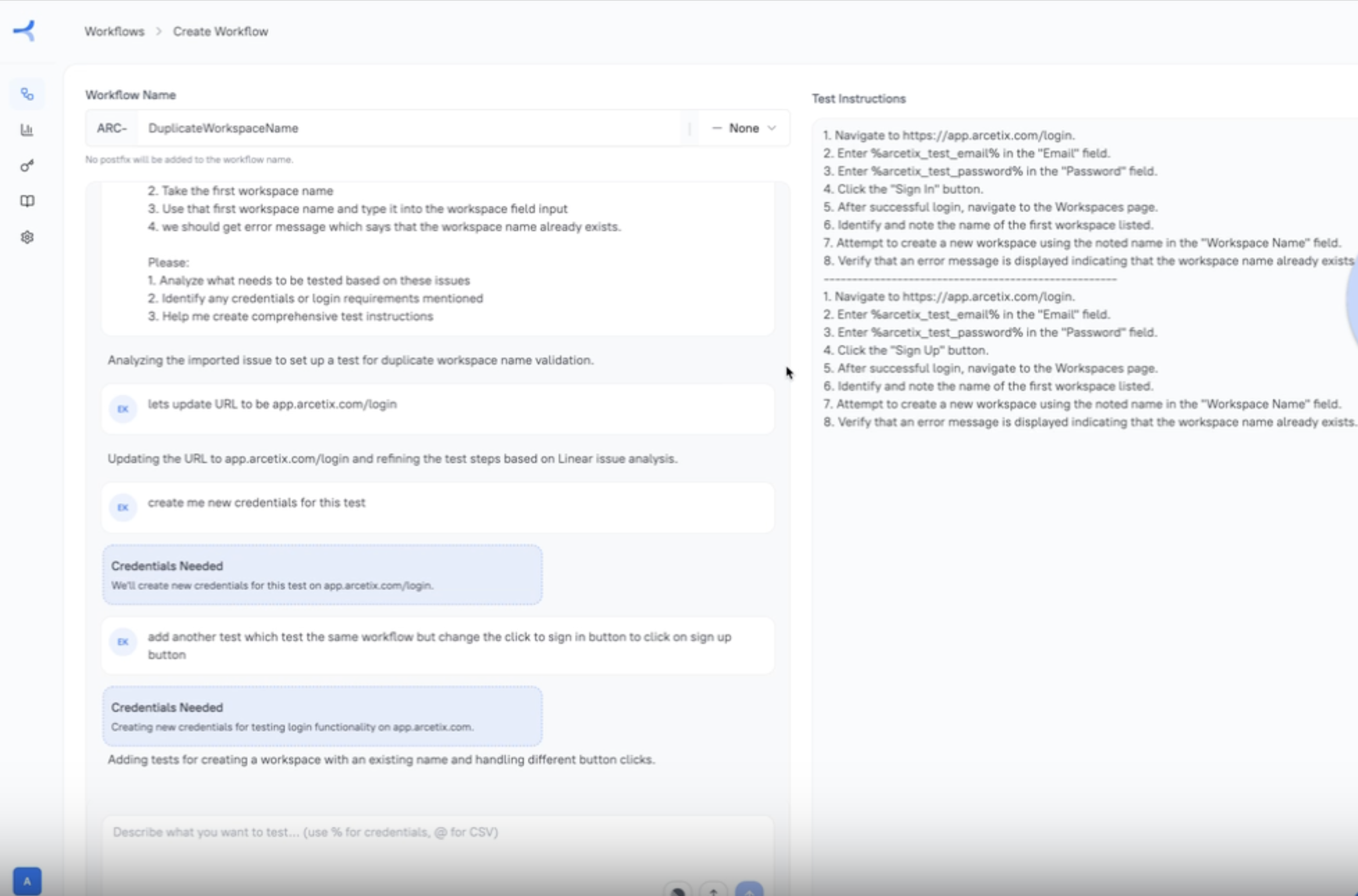This screenshot has width=1358, height=896.
Task: Click second test's '7. Attempt to create a new workspace' step
Action: [1082, 404]
